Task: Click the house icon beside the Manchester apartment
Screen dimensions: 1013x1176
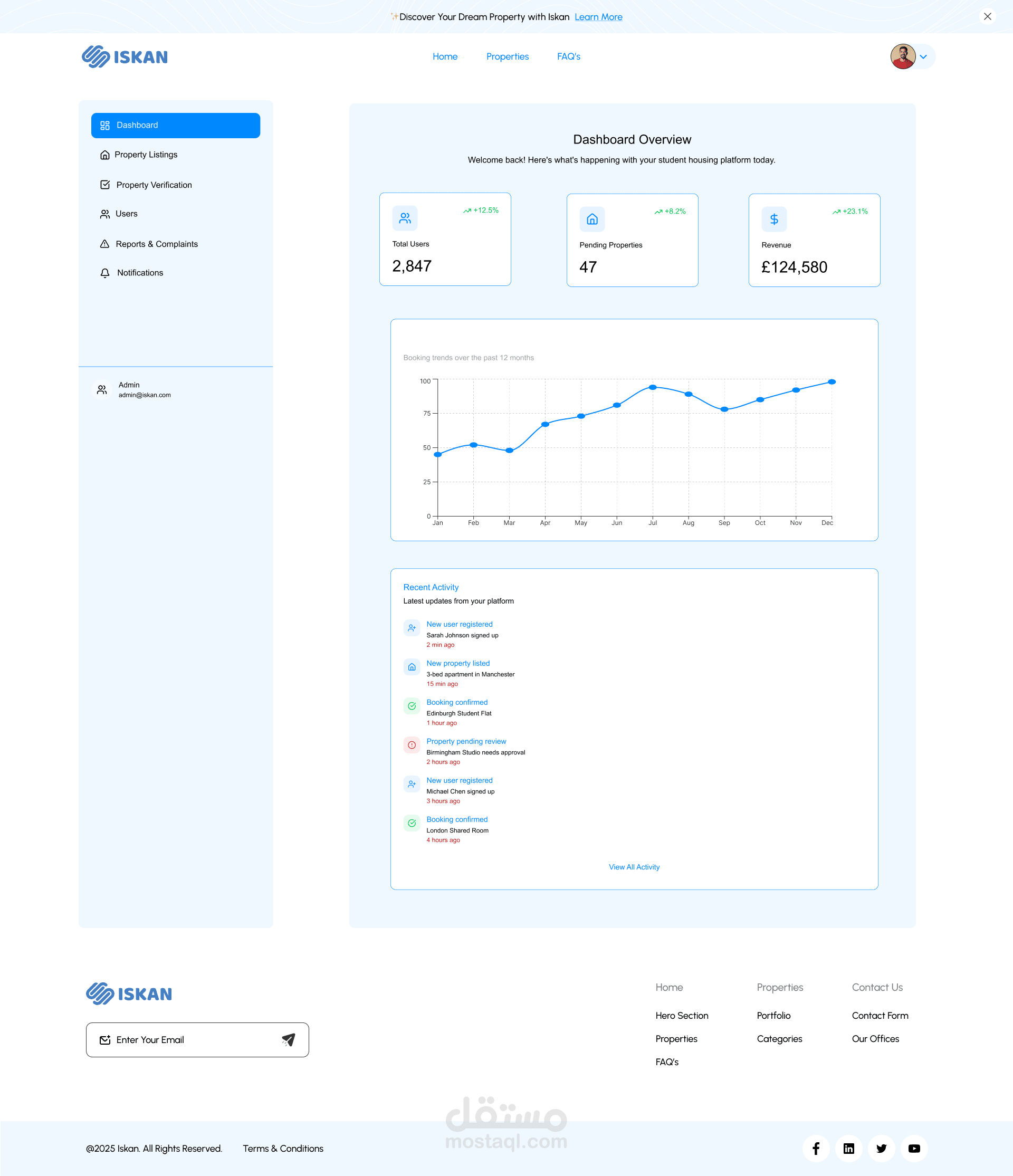Action: coord(412,667)
